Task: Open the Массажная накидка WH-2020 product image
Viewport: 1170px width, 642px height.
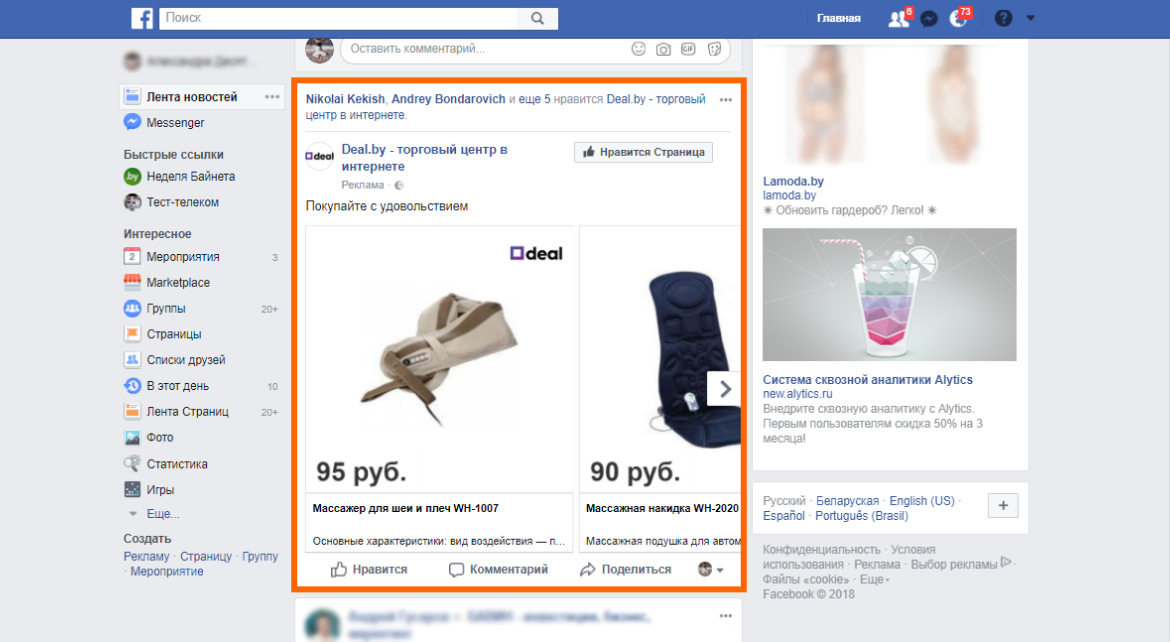Action: tap(660, 359)
